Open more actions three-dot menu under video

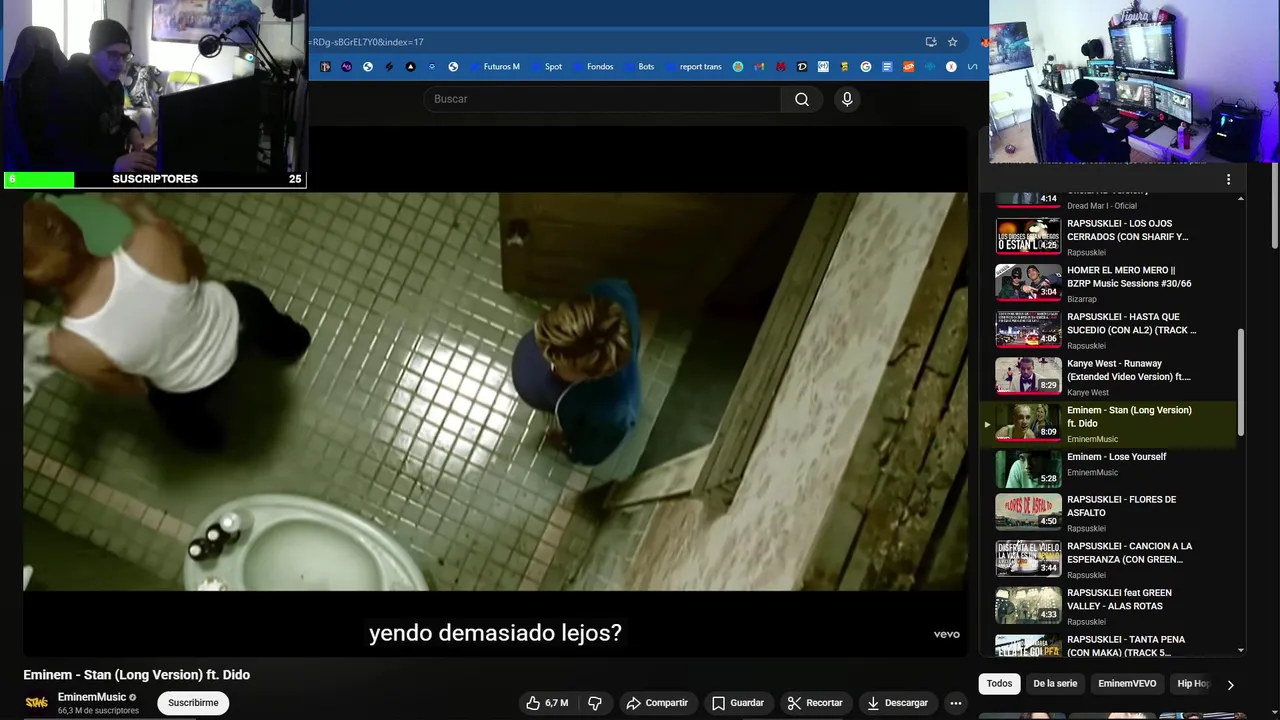[x=956, y=703]
